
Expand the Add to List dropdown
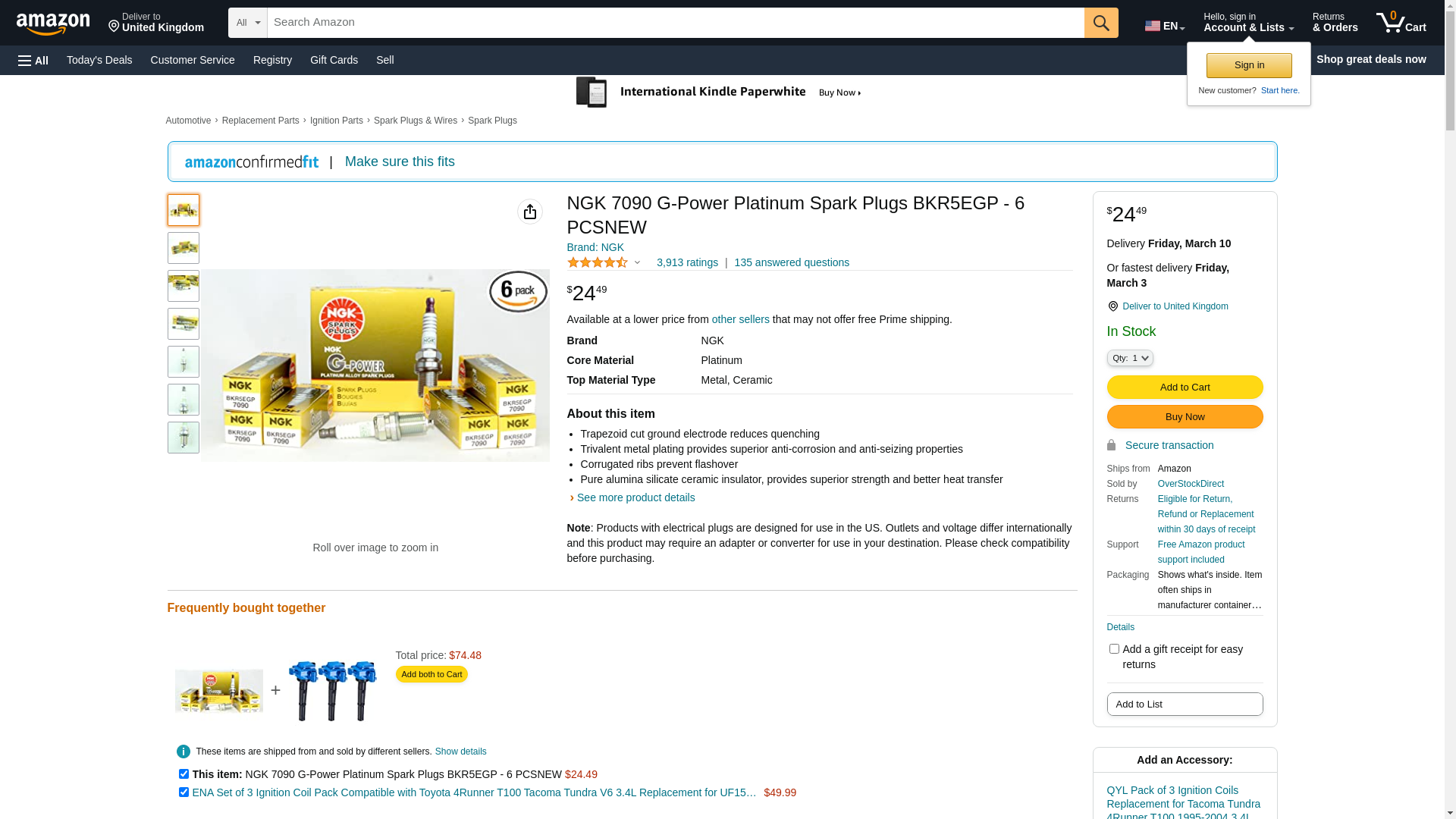(1185, 704)
